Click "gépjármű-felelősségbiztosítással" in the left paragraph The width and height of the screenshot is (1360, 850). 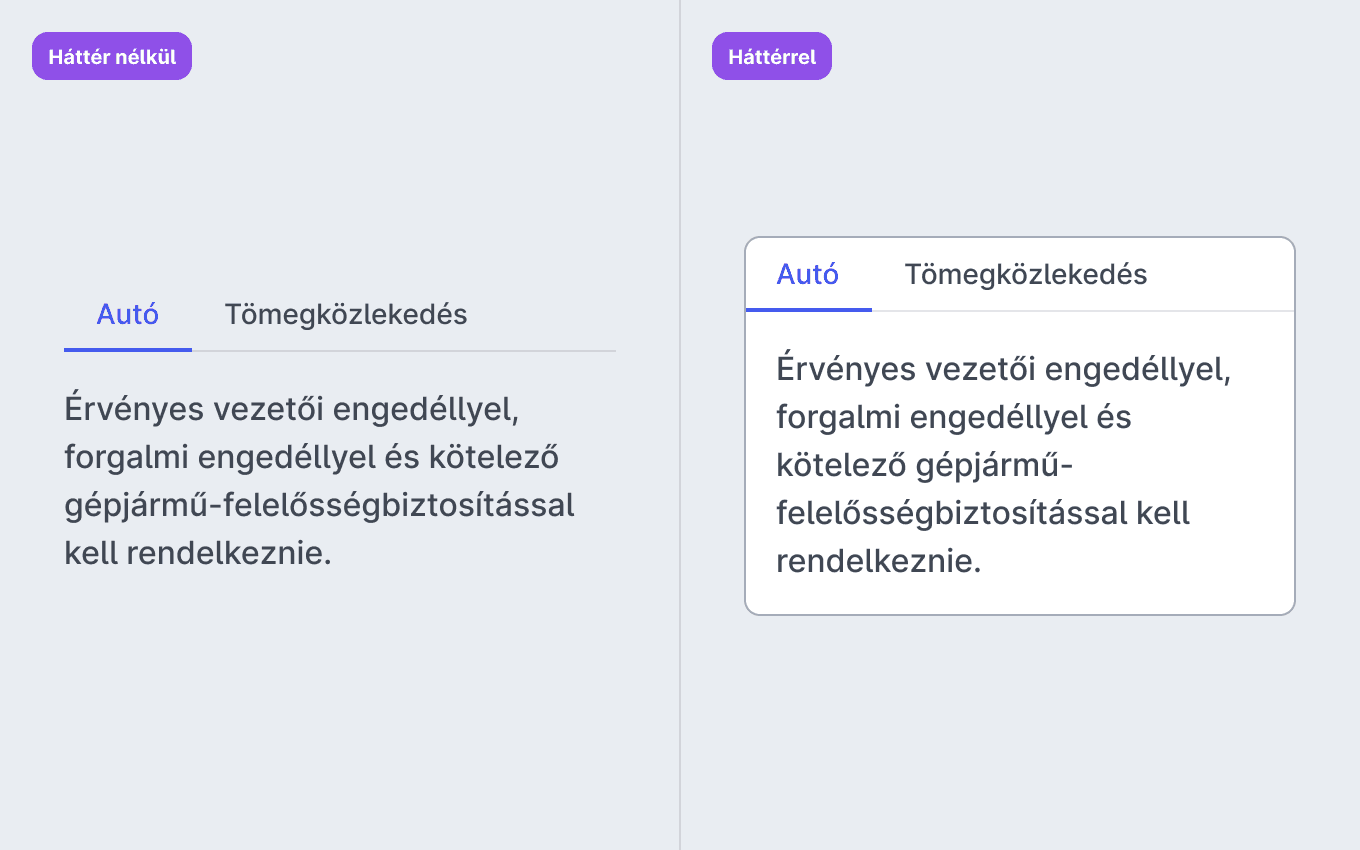[x=320, y=505]
